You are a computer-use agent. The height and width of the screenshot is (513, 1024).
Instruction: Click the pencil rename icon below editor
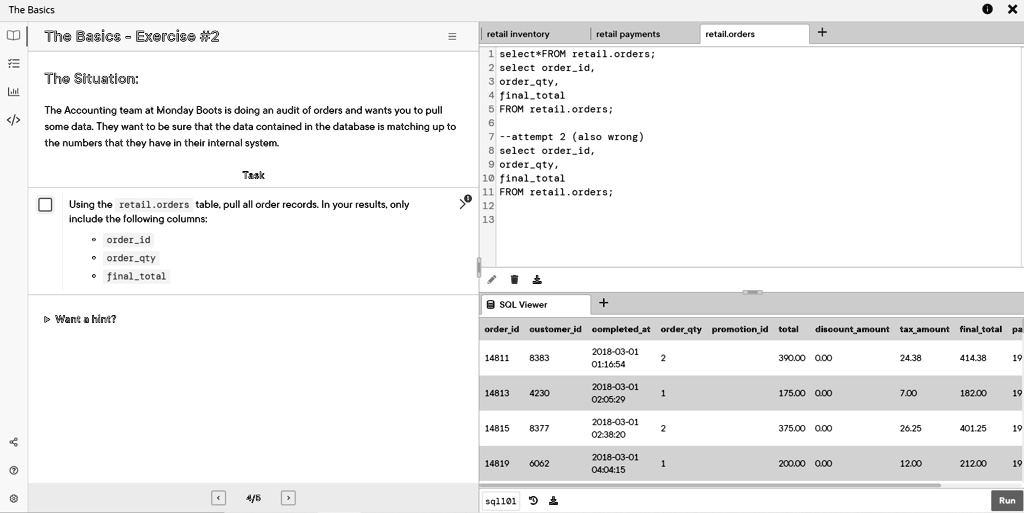click(492, 280)
